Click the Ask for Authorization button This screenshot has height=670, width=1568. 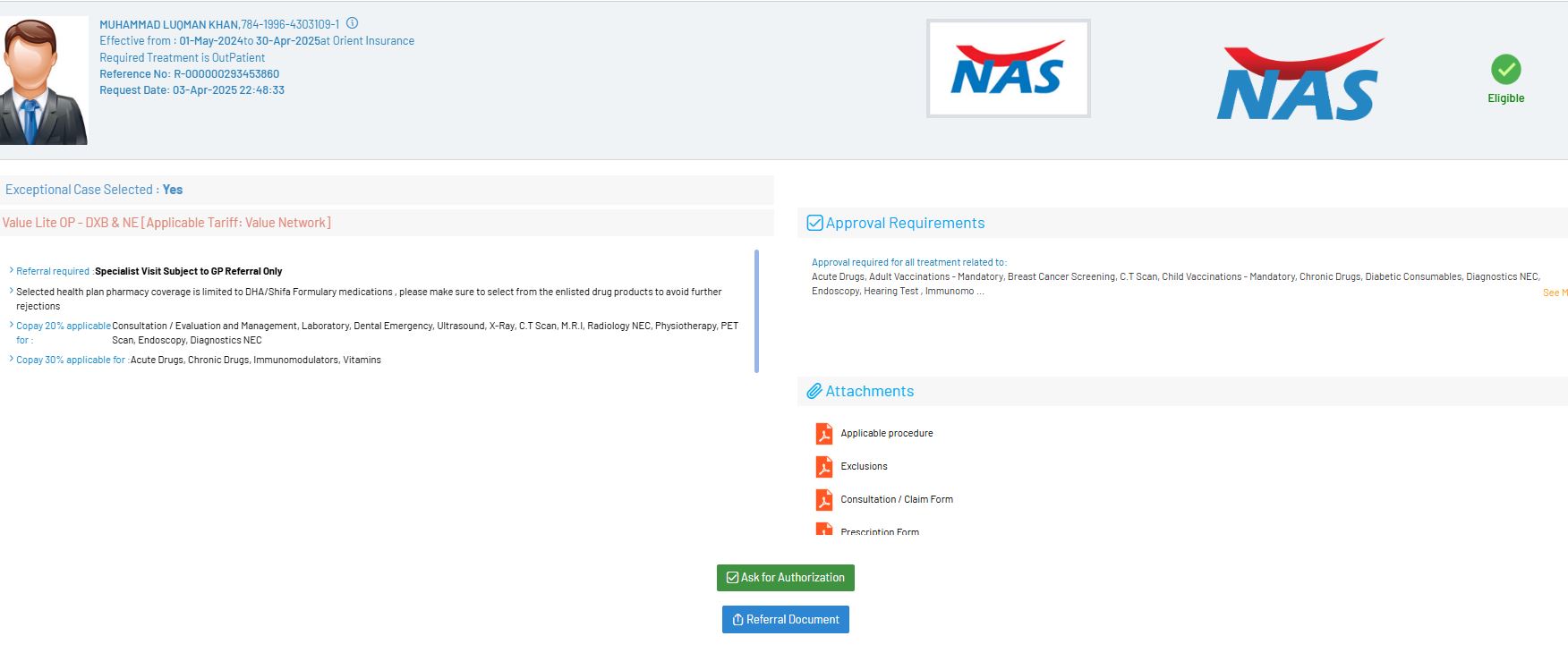tap(786, 578)
